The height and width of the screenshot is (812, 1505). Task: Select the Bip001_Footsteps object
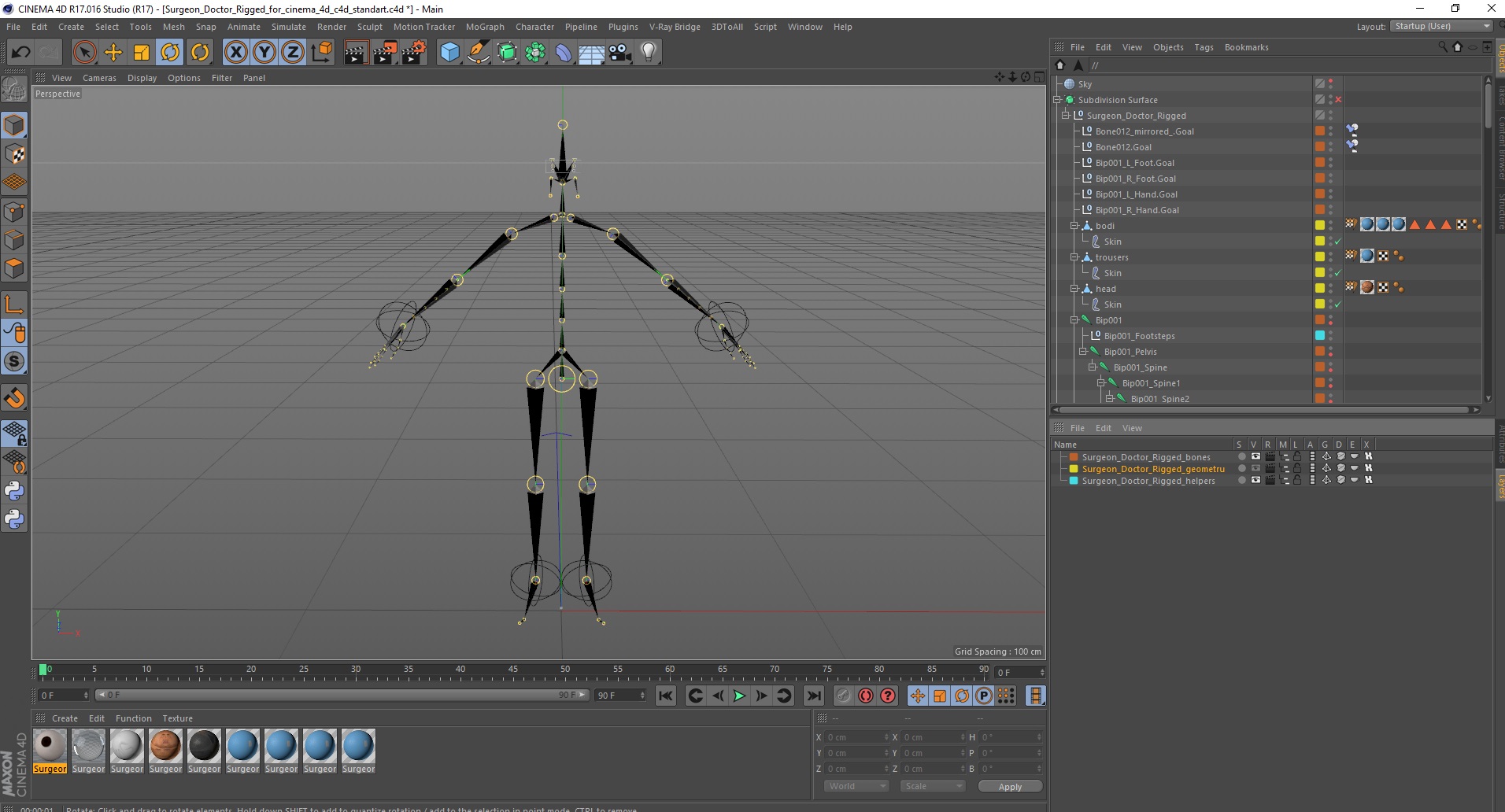[1139, 336]
